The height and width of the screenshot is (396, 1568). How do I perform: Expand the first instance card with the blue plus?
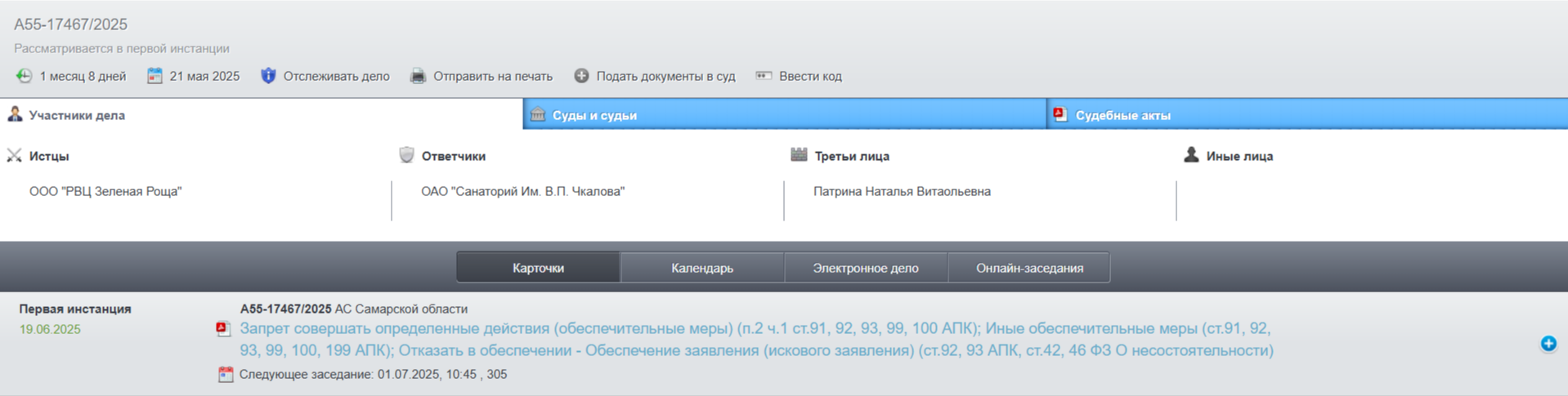click(1548, 344)
